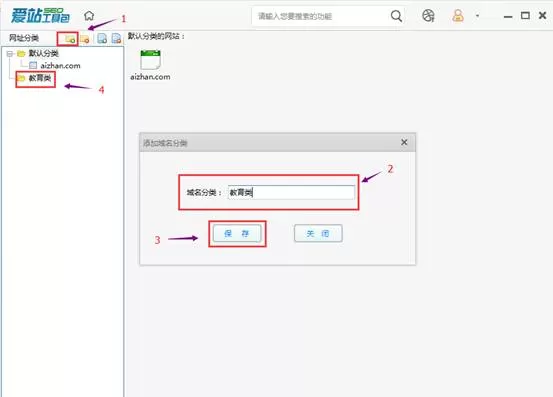
Task: Click the 爱站SEO工具包 logo
Action: click(x=40, y=16)
